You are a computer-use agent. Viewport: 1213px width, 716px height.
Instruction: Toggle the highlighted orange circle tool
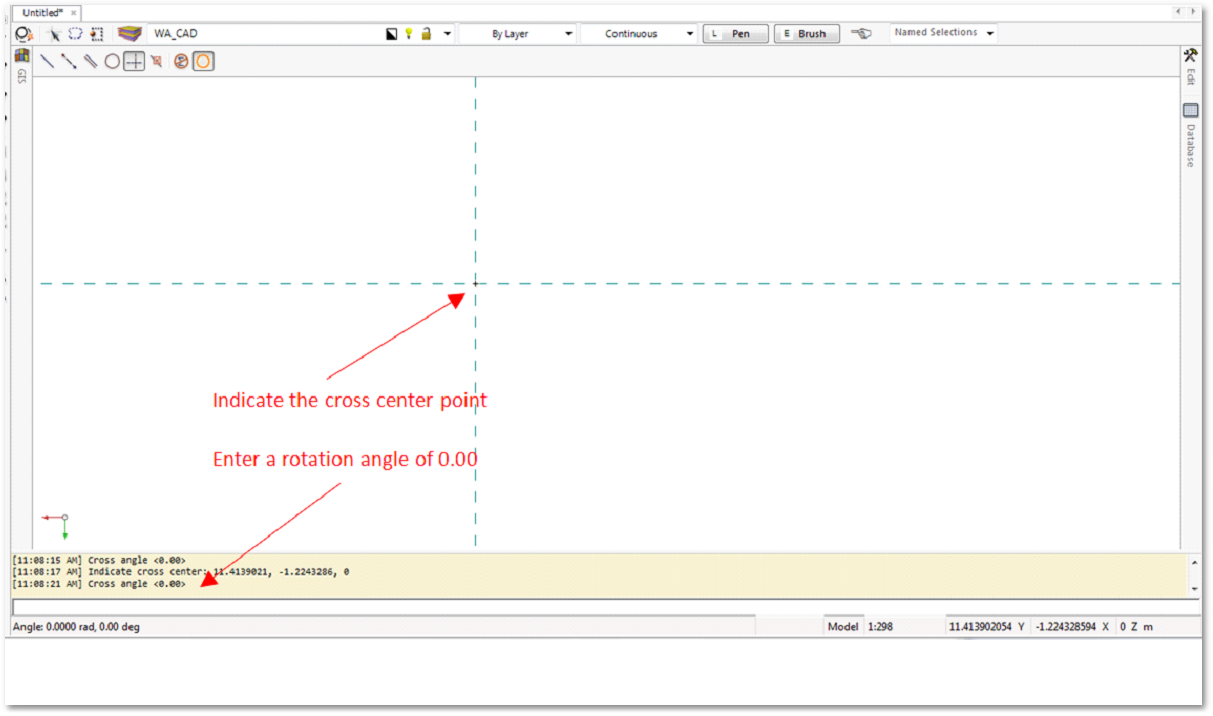[203, 61]
